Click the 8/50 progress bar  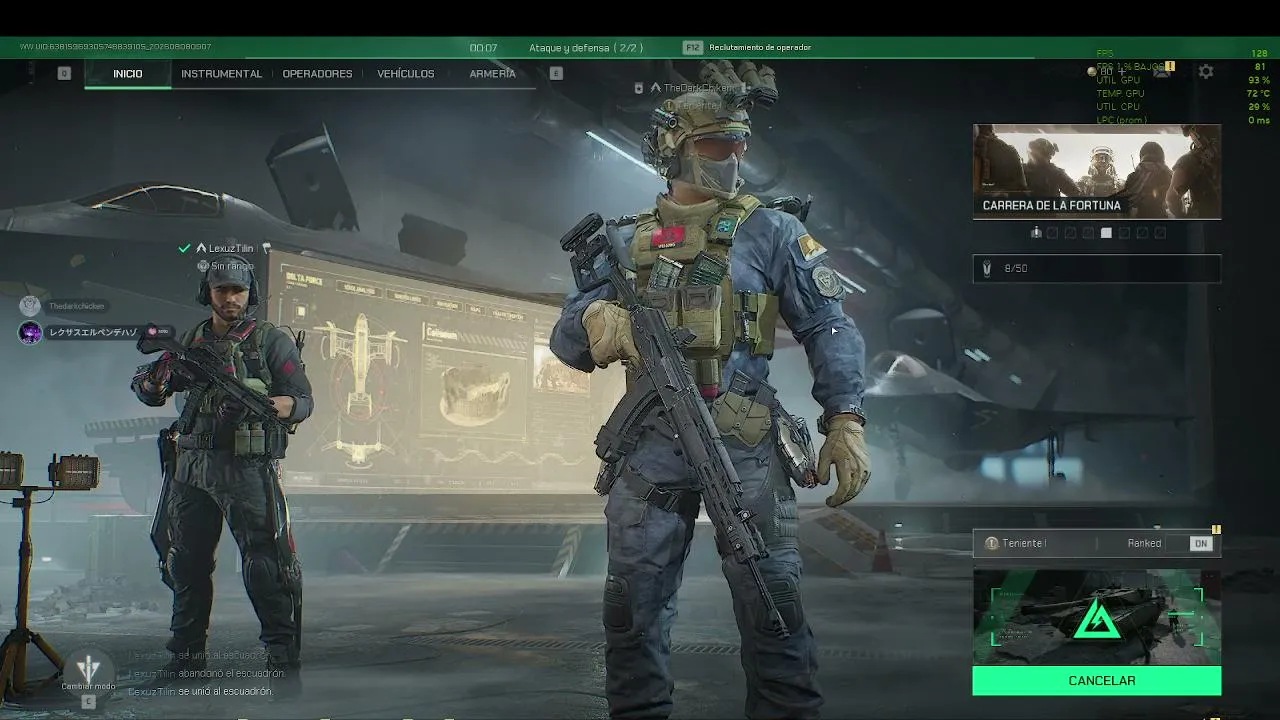point(1097,269)
